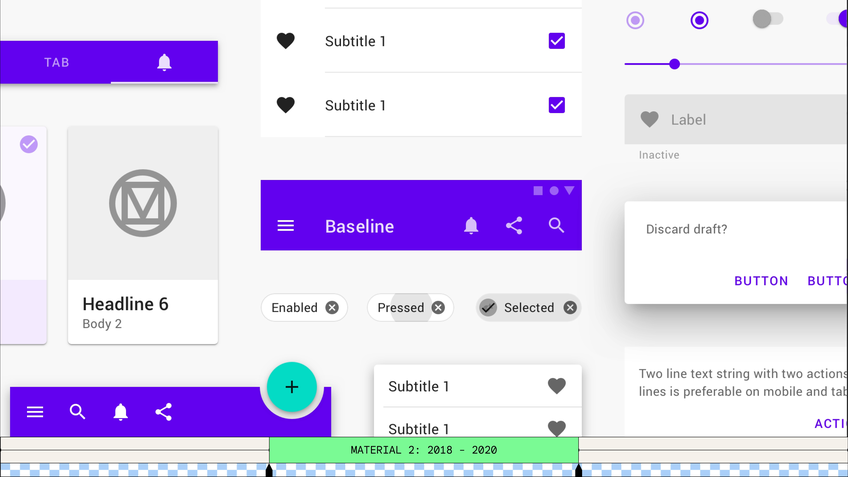Click share icon in Baseline app bar
Viewport: 848px width, 477px height.
pos(514,226)
